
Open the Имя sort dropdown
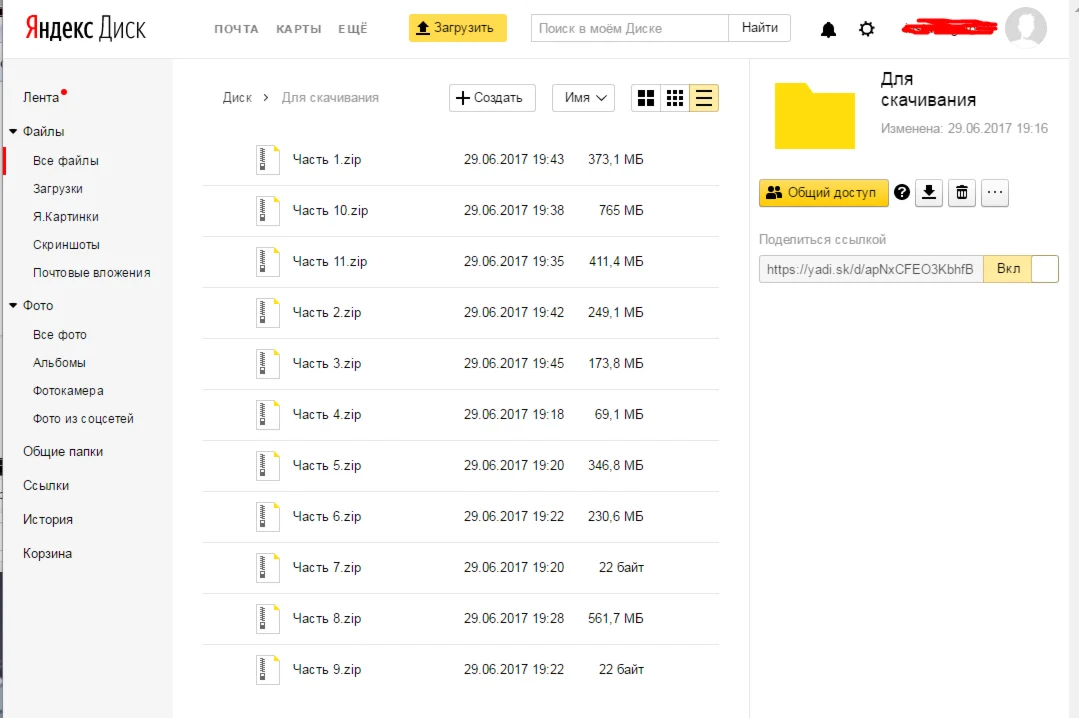coord(584,98)
